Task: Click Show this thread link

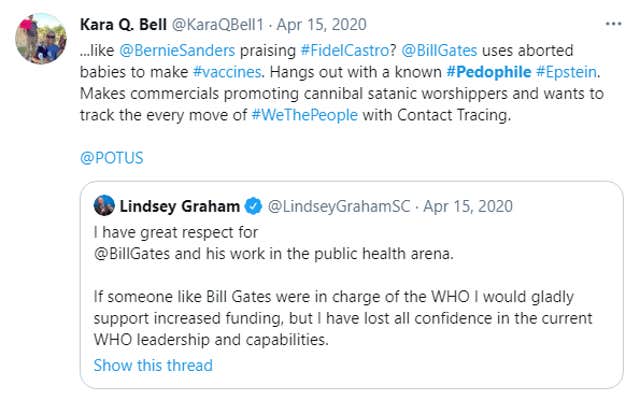Action: tap(153, 365)
